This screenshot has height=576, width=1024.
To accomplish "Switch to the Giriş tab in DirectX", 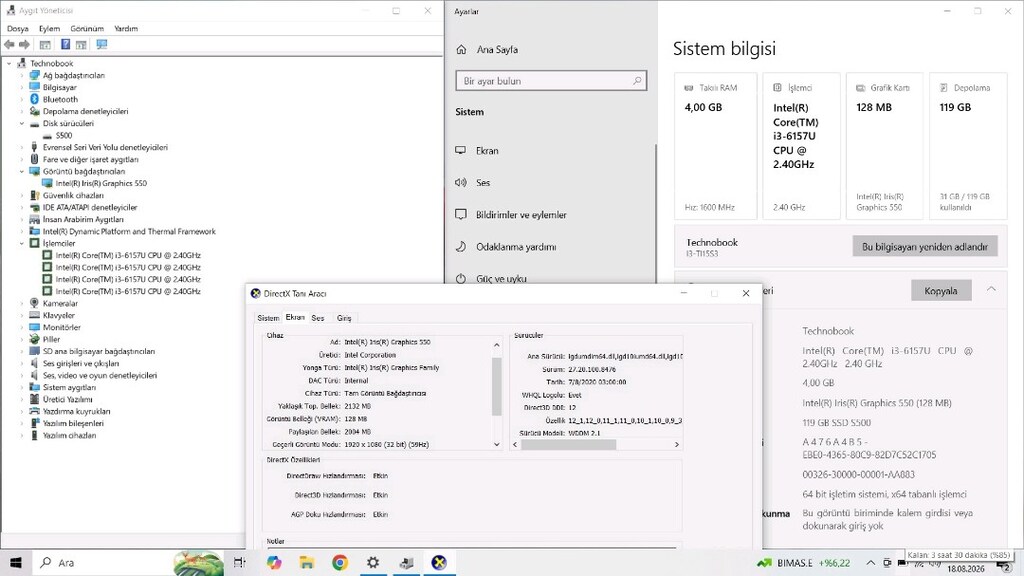I will (x=344, y=318).
